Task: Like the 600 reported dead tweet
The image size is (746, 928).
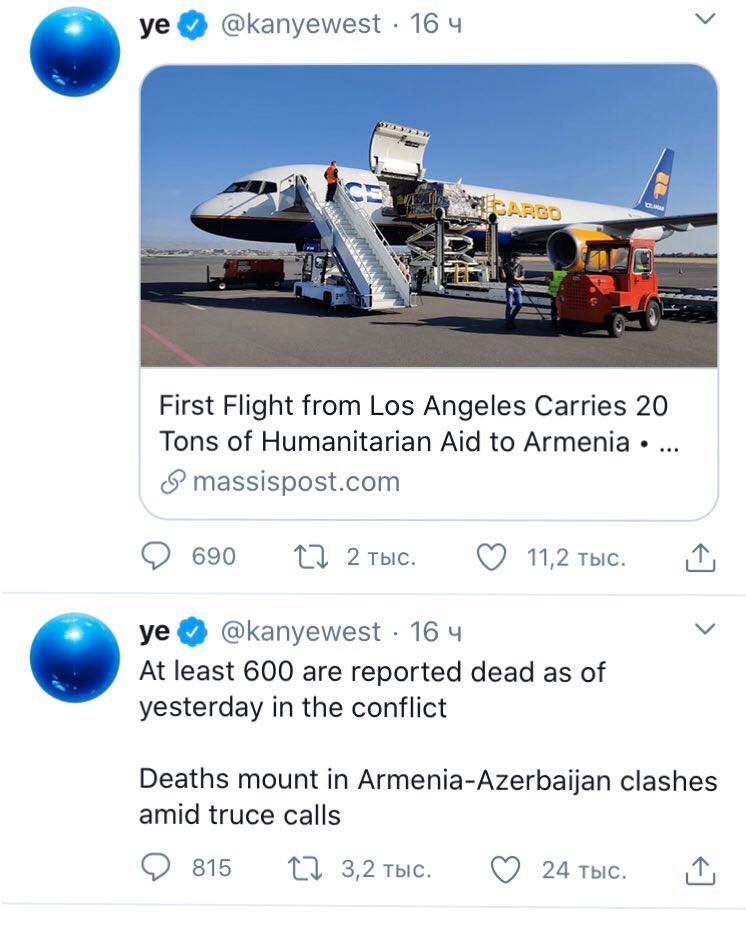Action: [x=506, y=869]
